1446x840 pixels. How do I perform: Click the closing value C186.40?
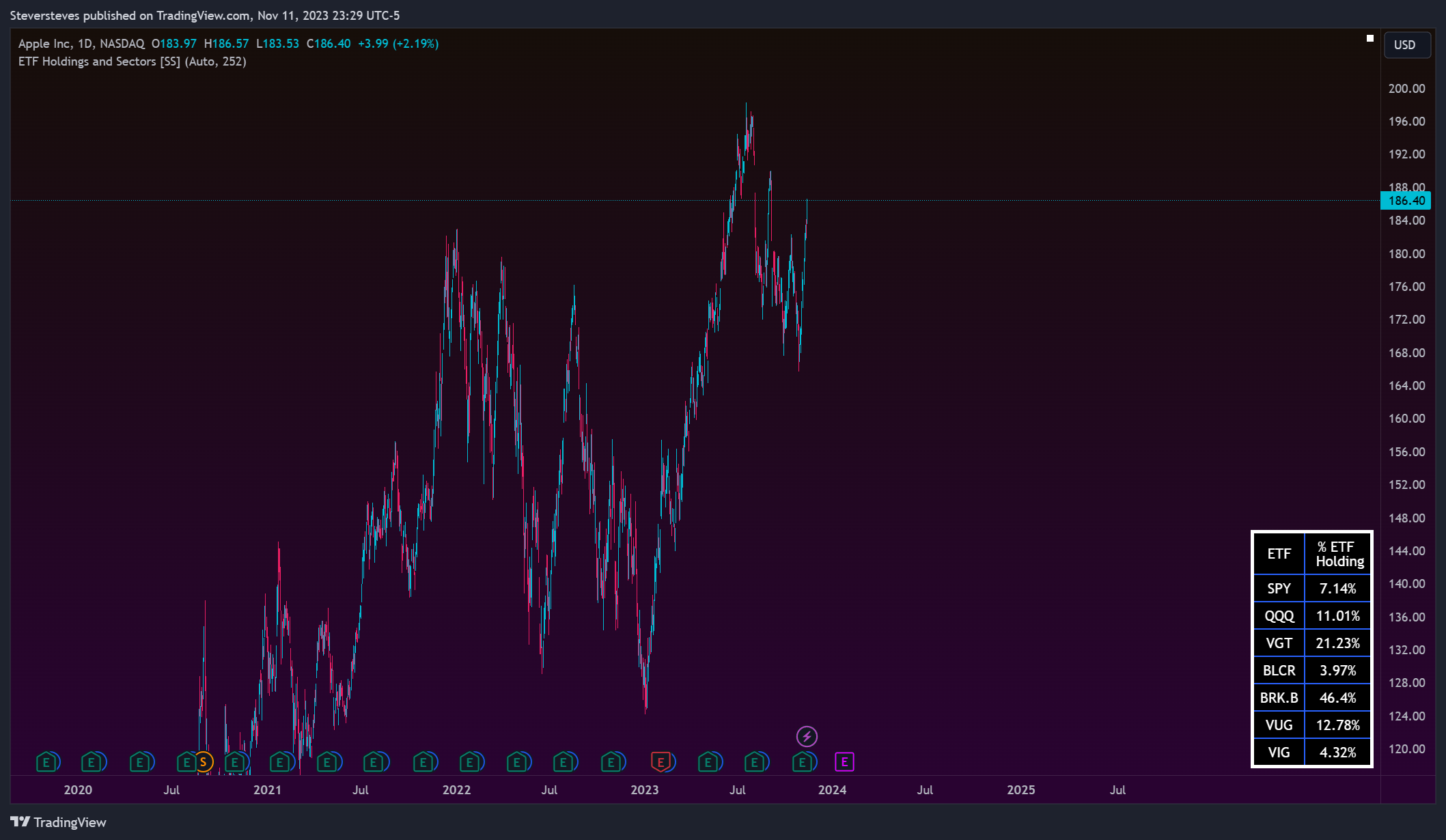(x=329, y=44)
